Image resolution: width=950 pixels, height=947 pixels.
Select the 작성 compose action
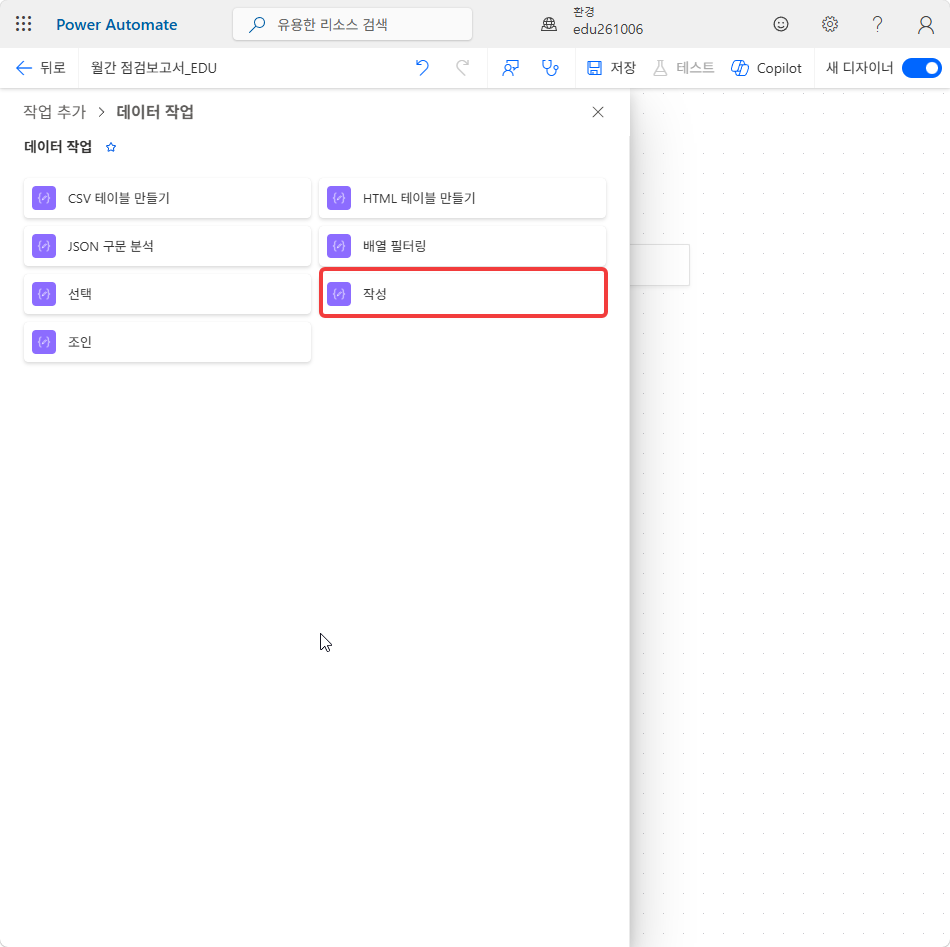(x=463, y=293)
